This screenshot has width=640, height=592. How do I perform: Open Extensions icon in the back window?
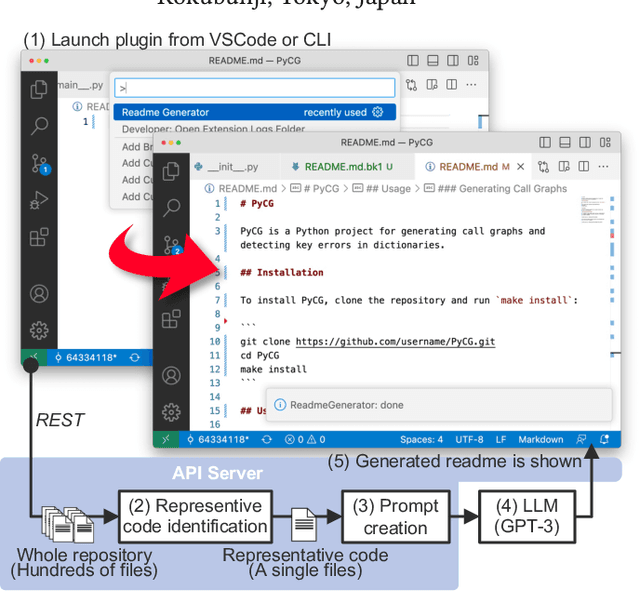pos(39,238)
